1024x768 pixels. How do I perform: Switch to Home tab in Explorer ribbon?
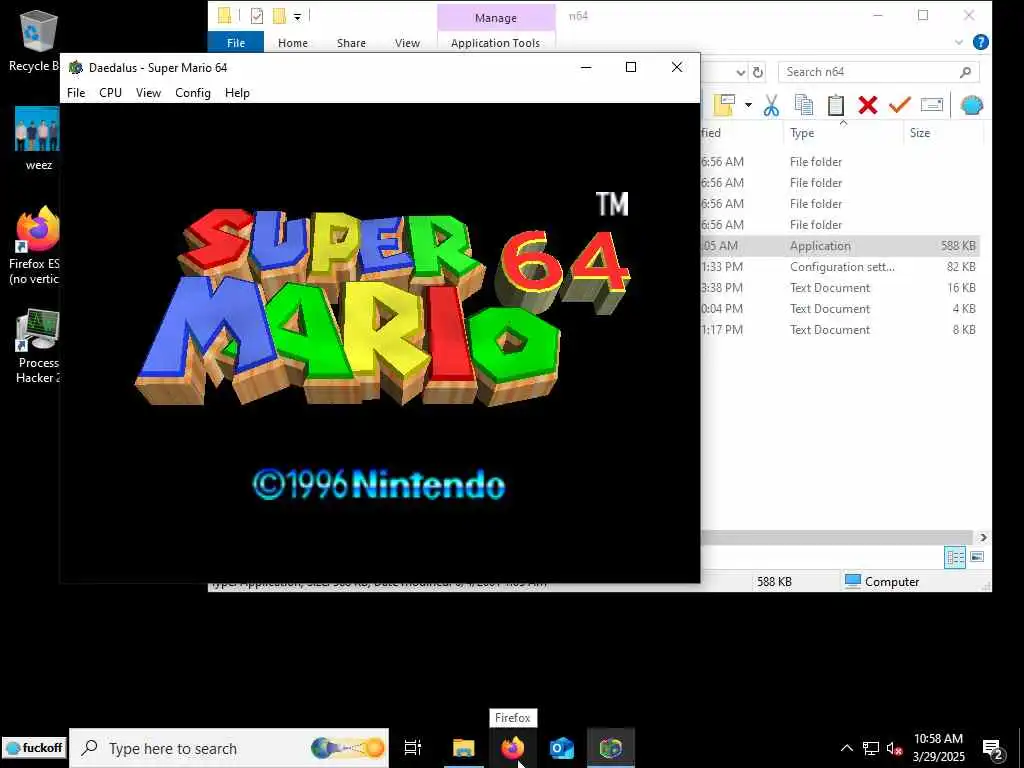pyautogui.click(x=293, y=42)
